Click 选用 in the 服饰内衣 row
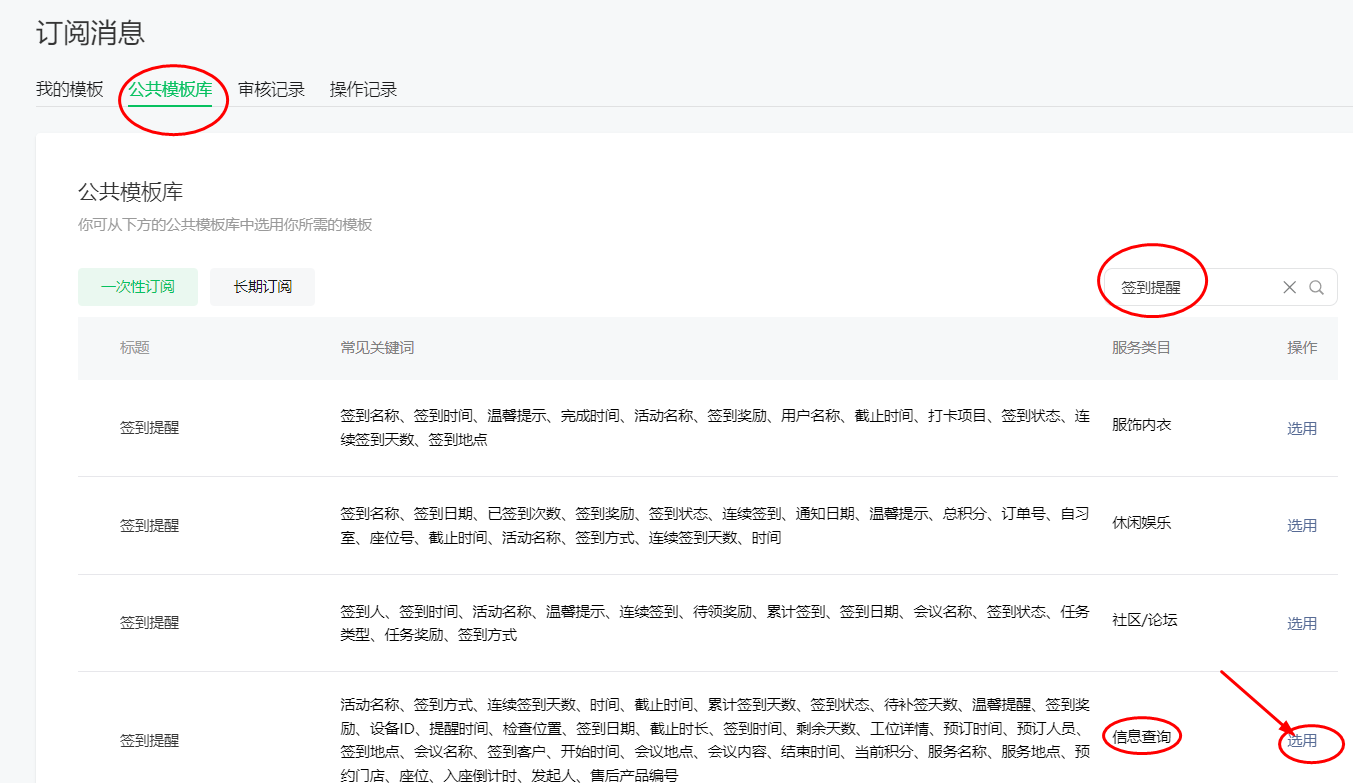This screenshot has height=783, width=1353. (1302, 428)
